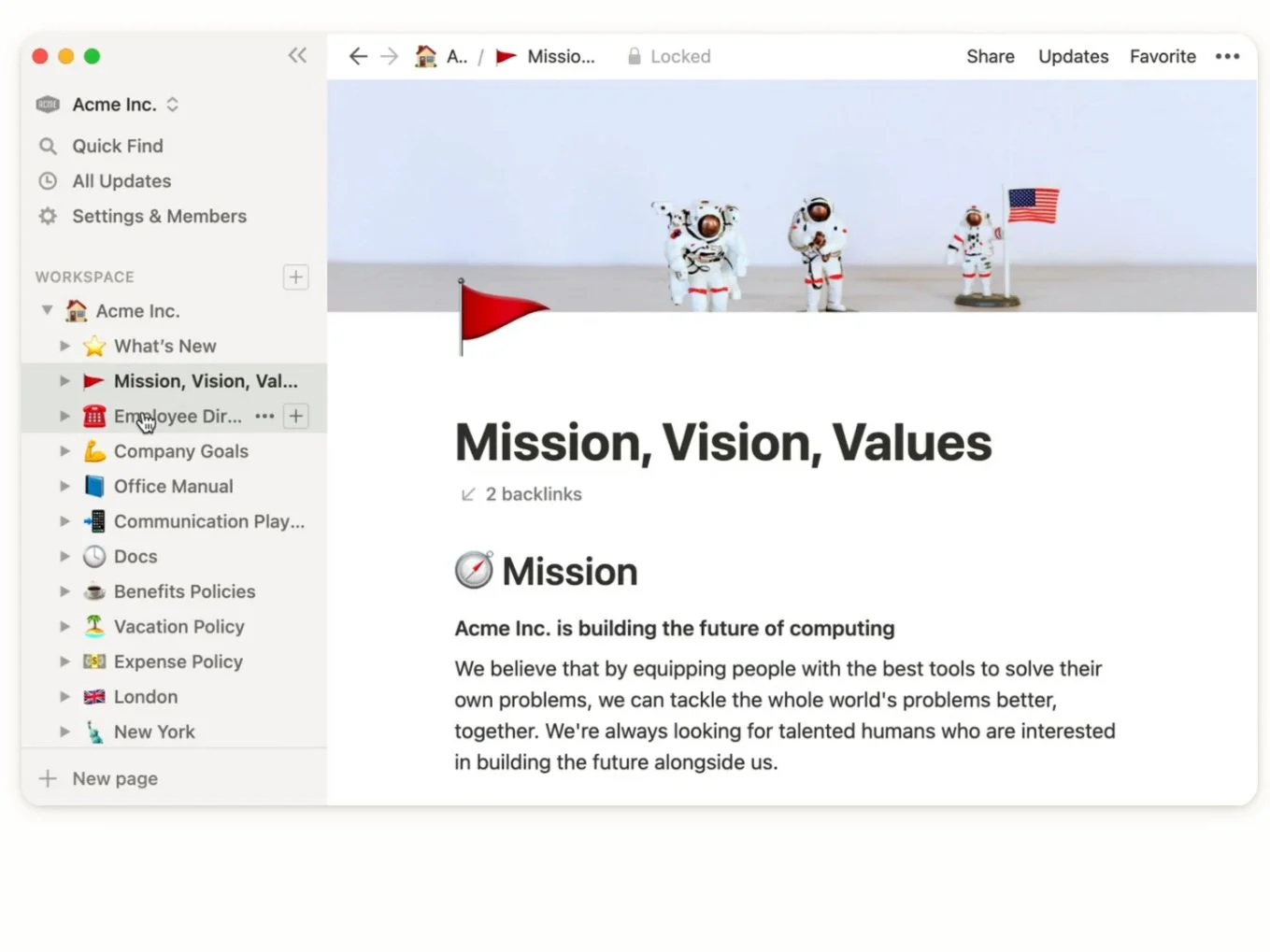Click the Statue of Liberty icon of New York
Screen dimensions: 1270x952
94,732
